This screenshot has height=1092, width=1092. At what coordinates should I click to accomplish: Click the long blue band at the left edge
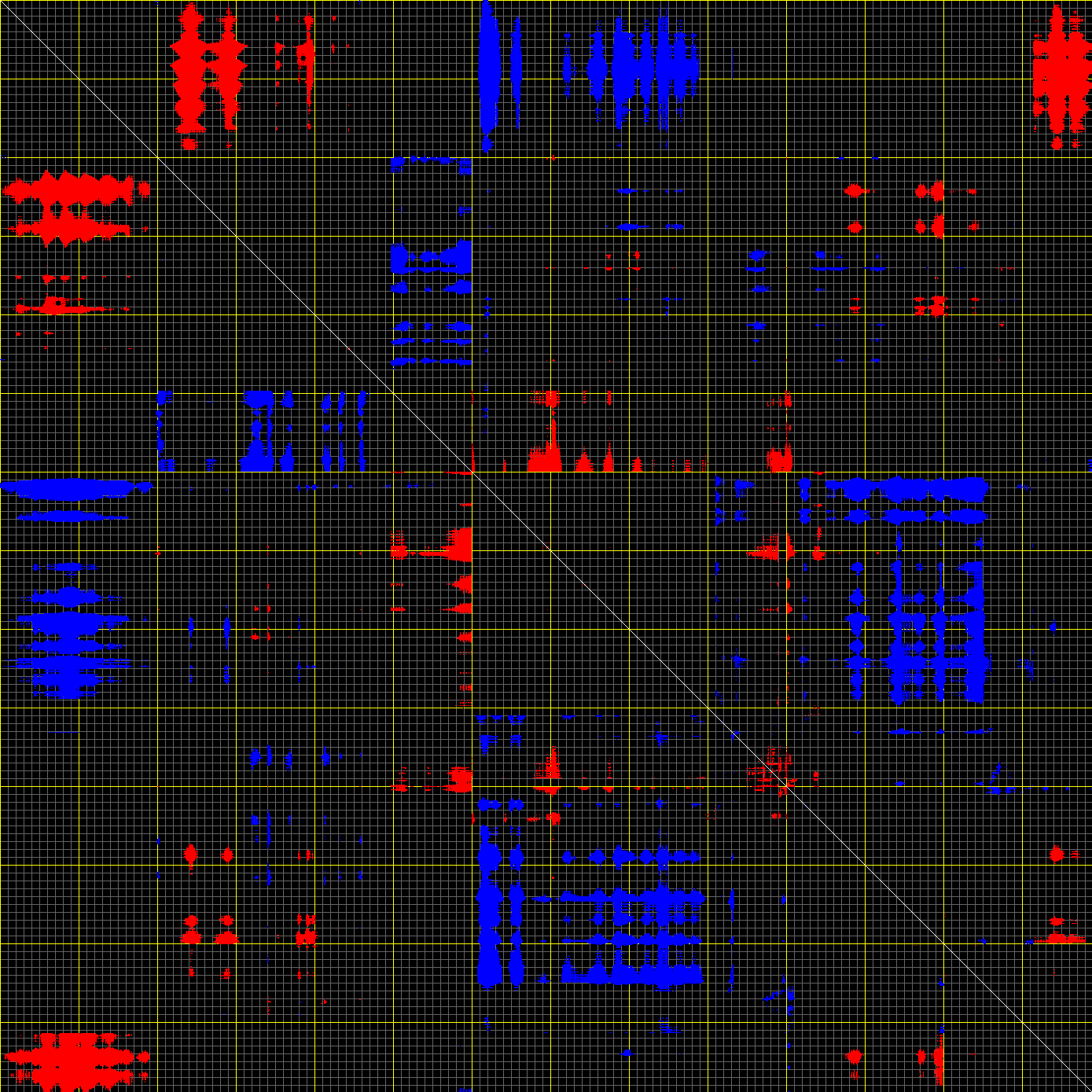[x=75, y=488]
